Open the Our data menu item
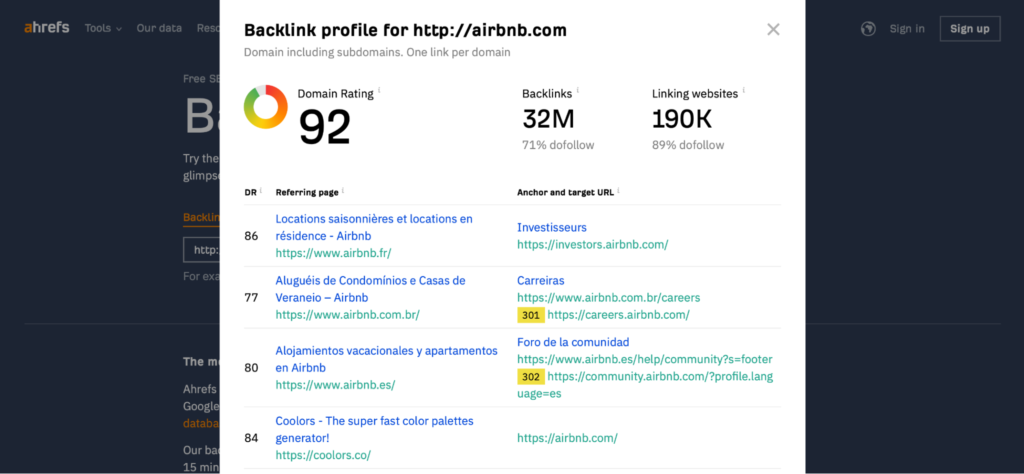This screenshot has width=1024, height=474. click(x=159, y=28)
